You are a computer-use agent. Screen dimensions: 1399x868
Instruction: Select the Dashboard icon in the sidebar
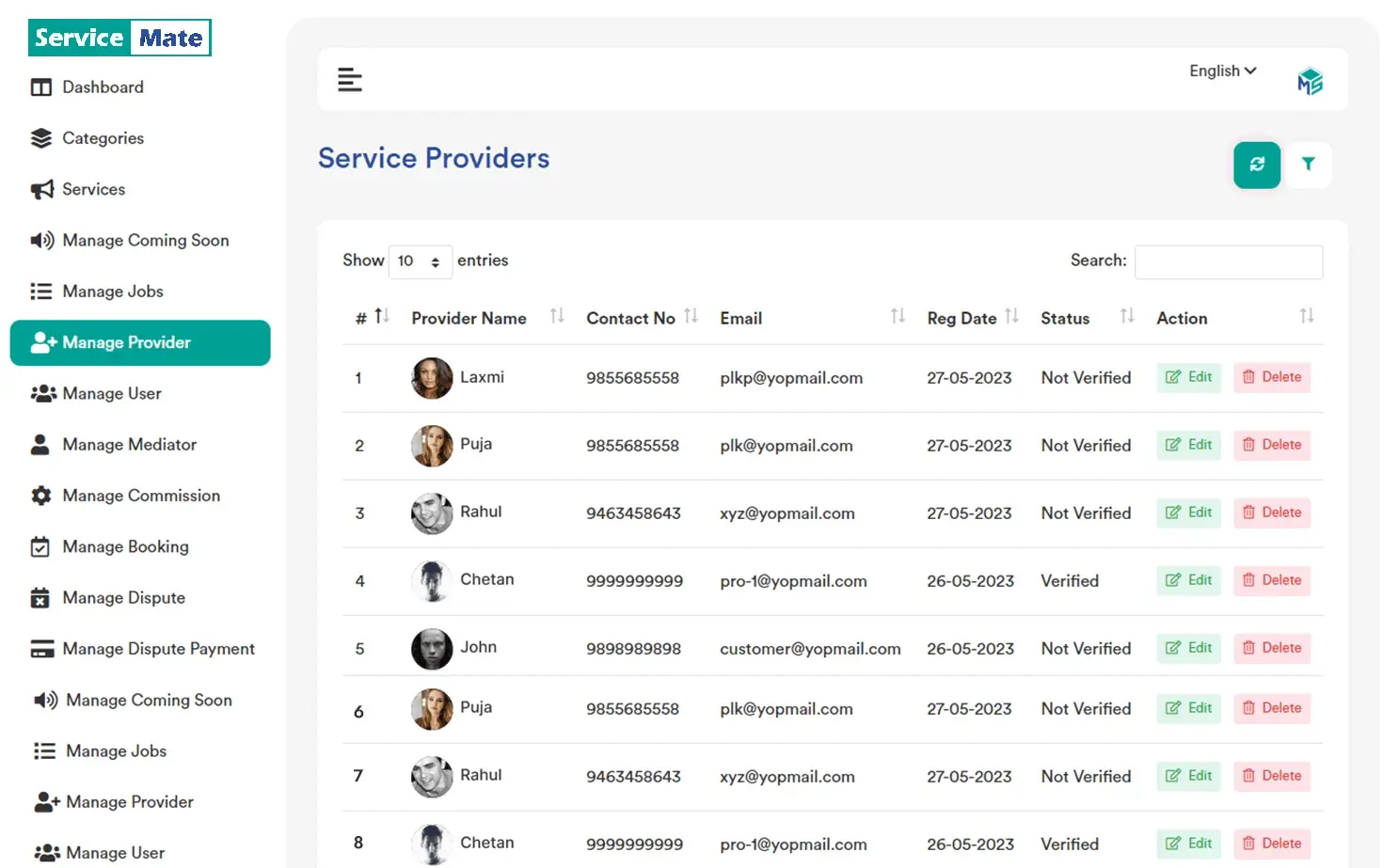pyautogui.click(x=41, y=87)
